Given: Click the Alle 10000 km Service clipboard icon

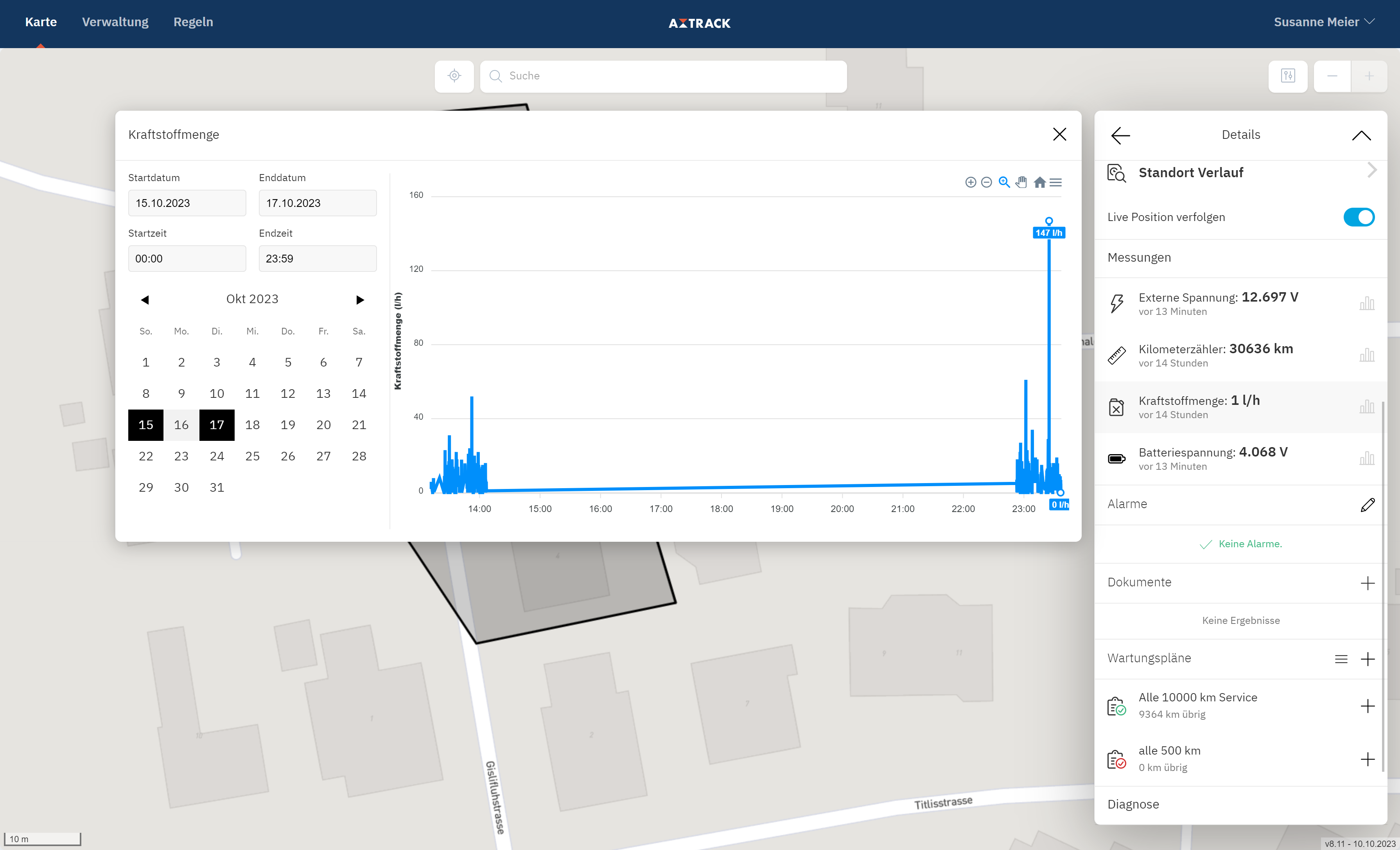Looking at the screenshot, I should click(1116, 706).
